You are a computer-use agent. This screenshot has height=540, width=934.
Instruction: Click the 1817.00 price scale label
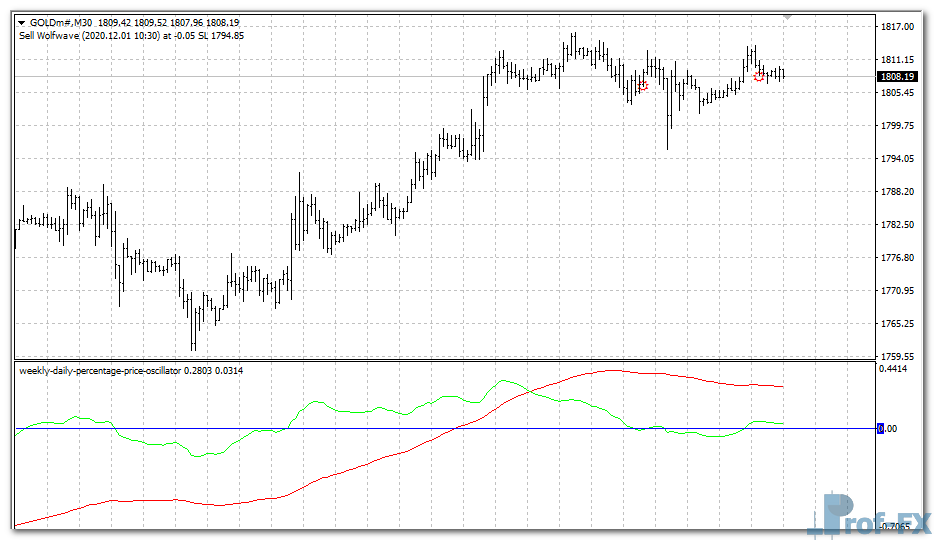(897, 27)
